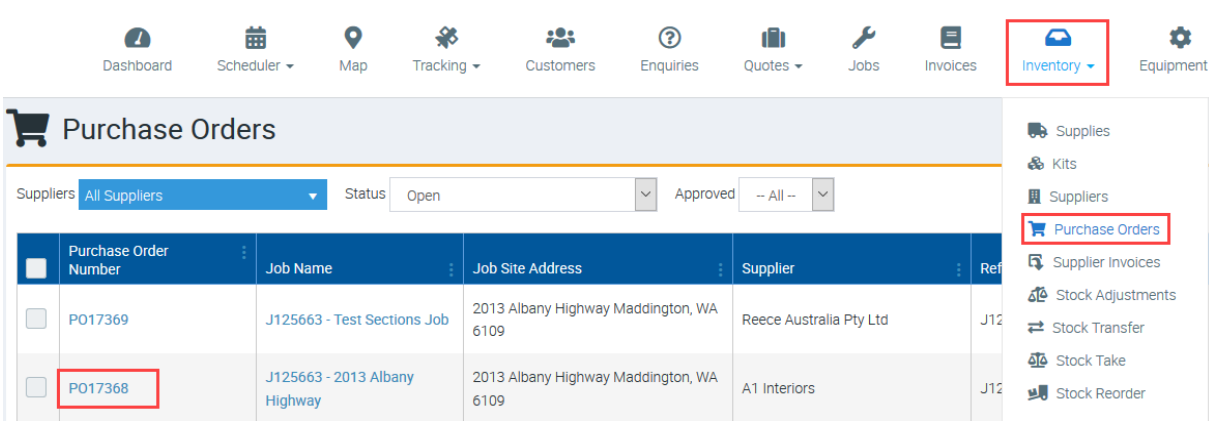The height and width of the screenshot is (427, 1209).
Task: Check the box for PO17369 row
Action: click(x=36, y=319)
